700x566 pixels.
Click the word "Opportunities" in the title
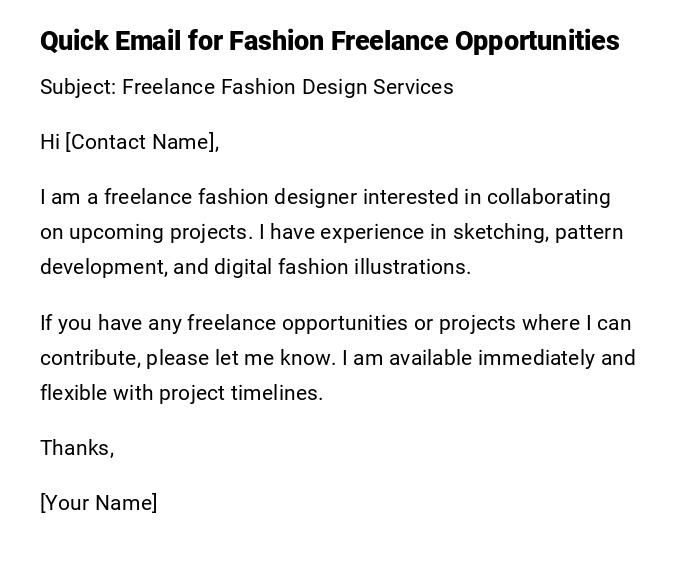coord(537,41)
